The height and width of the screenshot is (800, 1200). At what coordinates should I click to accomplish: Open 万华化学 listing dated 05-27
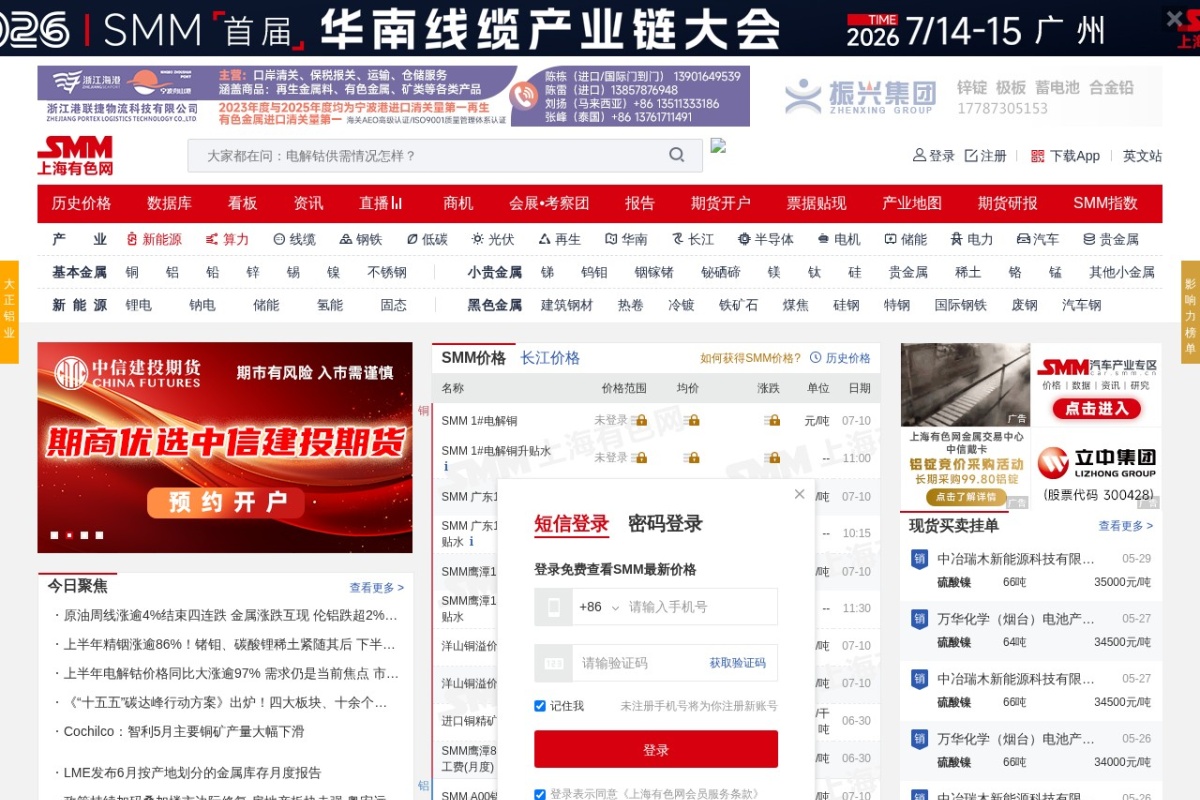point(1030,630)
